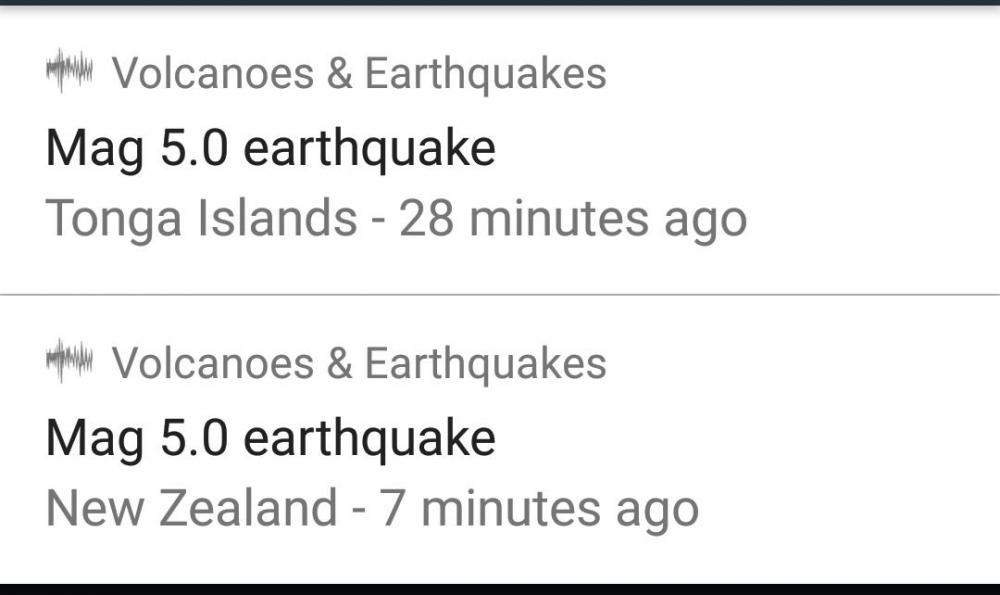Click the app name above the Tonga alert
The image size is (1000, 595).
pyautogui.click(x=358, y=74)
